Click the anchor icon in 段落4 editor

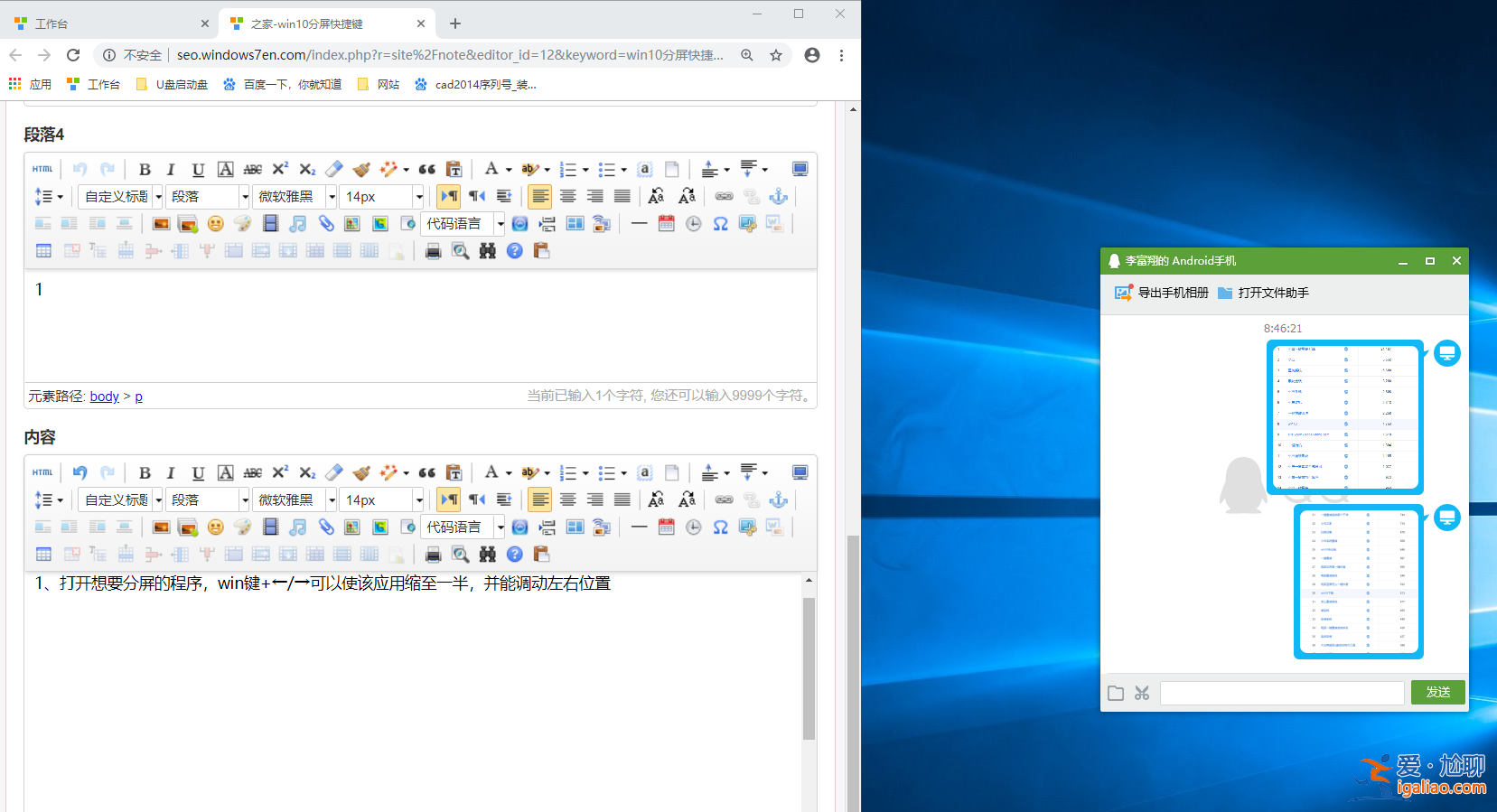[778, 197]
